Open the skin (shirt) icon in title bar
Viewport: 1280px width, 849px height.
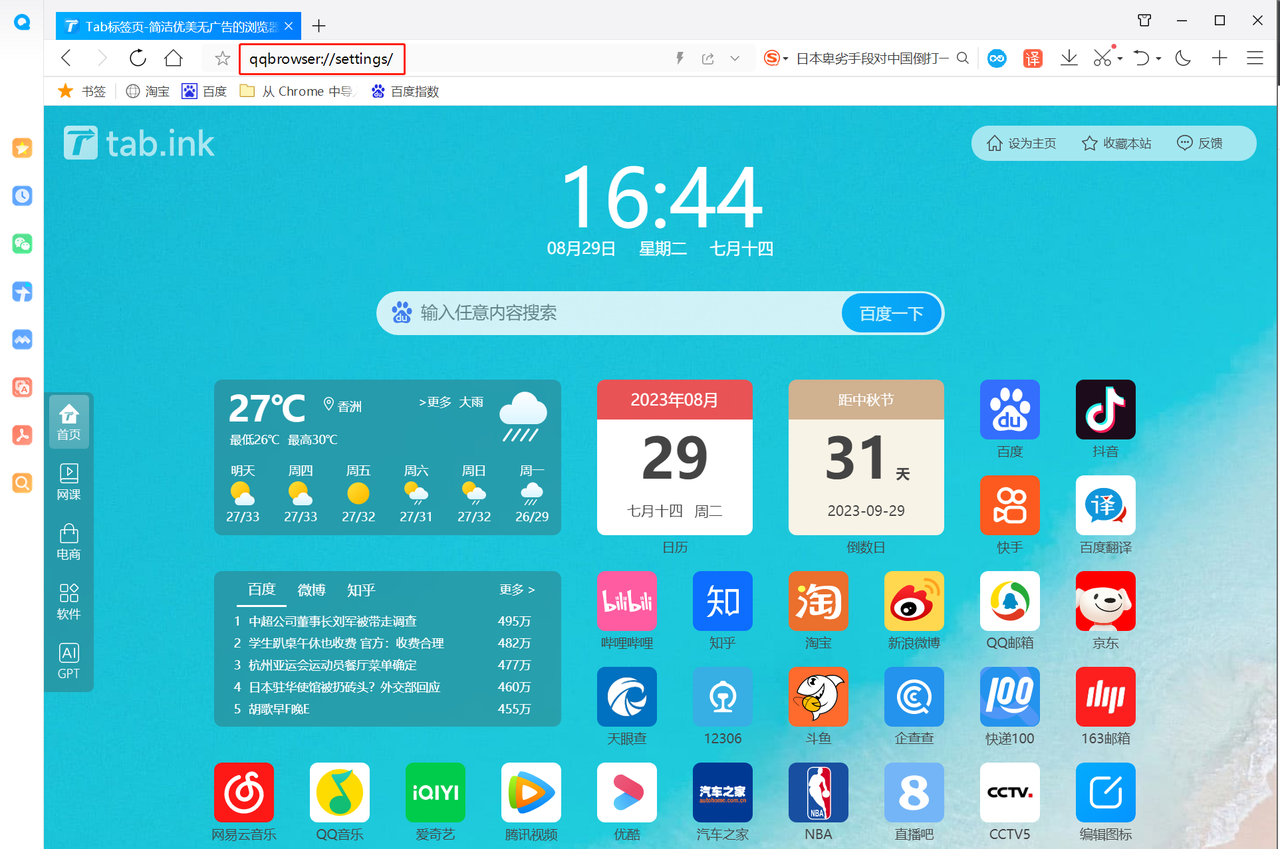(1144, 20)
